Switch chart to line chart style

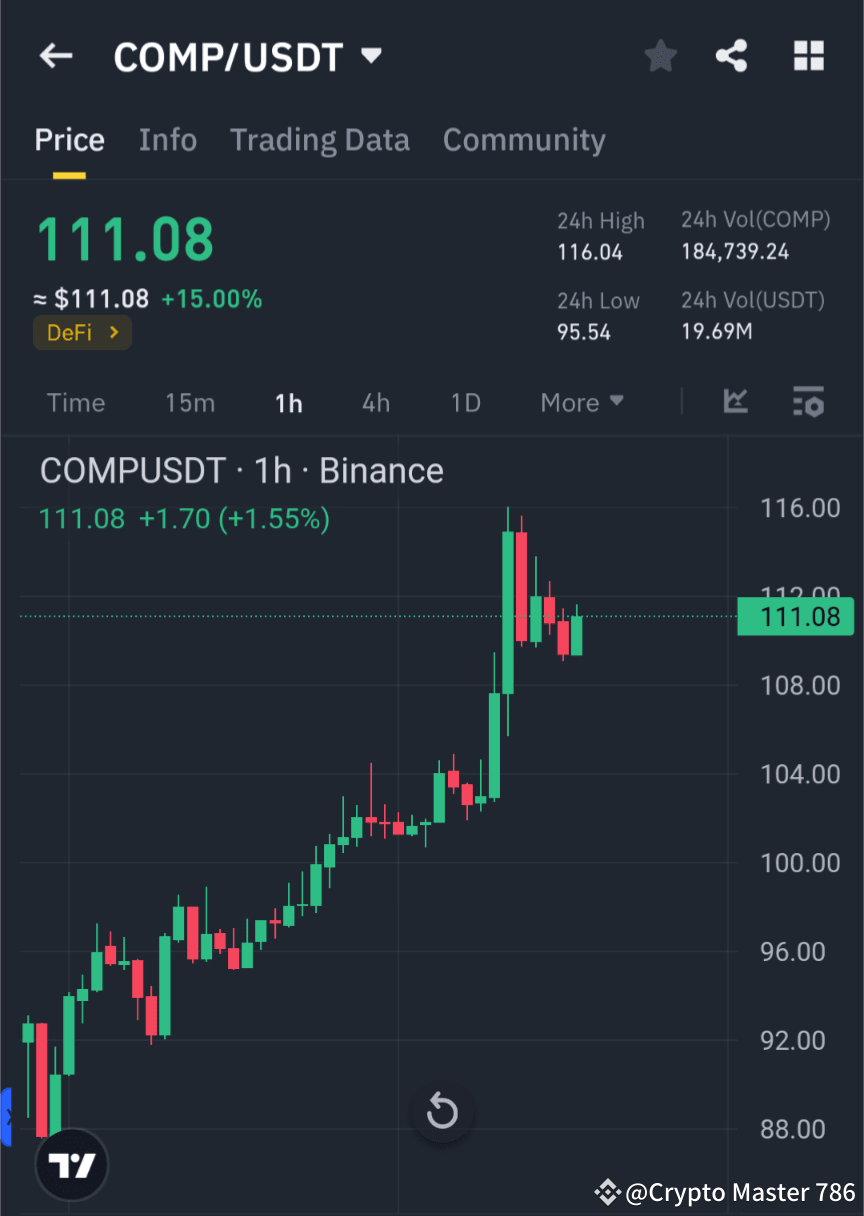[x=736, y=402]
